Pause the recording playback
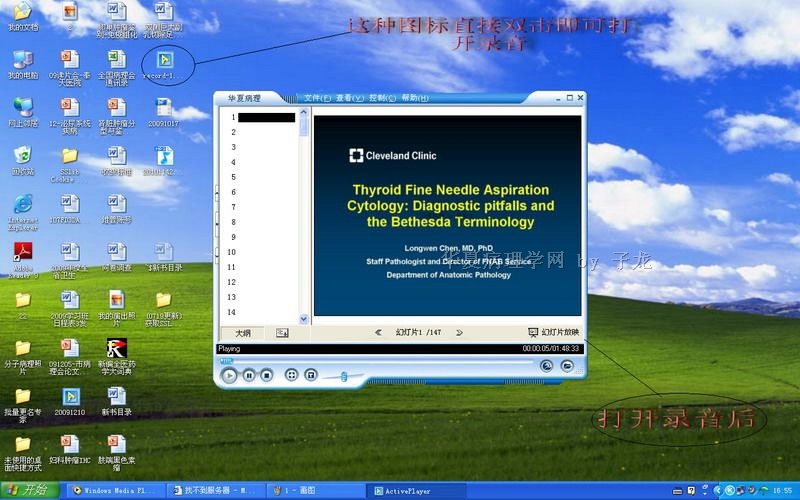The image size is (800, 500). (x=249, y=376)
